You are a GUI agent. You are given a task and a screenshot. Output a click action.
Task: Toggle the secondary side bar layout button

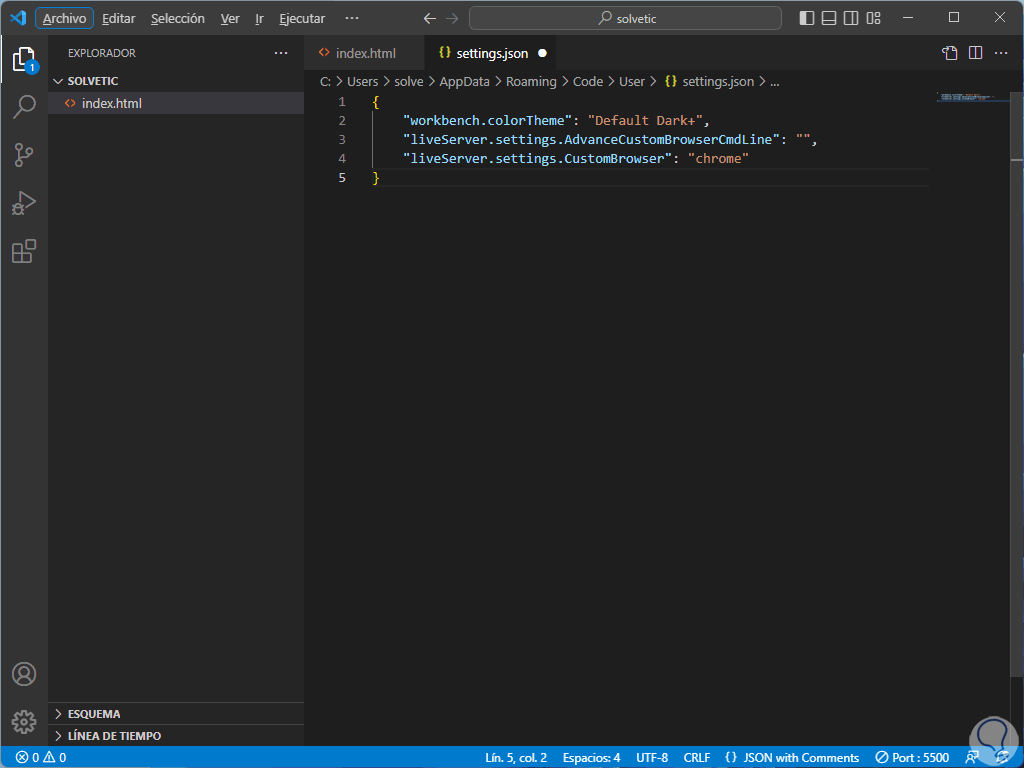851,18
